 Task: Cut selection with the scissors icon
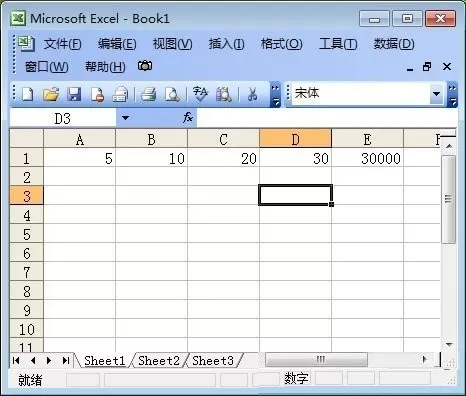[x=252, y=94]
